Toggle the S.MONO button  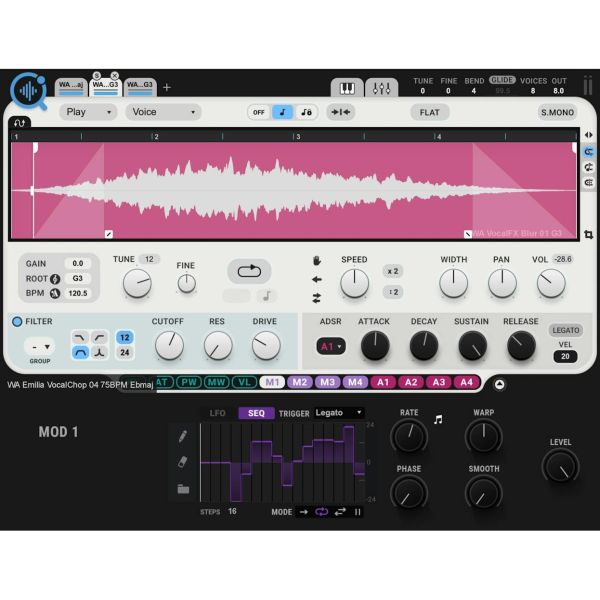(557, 112)
